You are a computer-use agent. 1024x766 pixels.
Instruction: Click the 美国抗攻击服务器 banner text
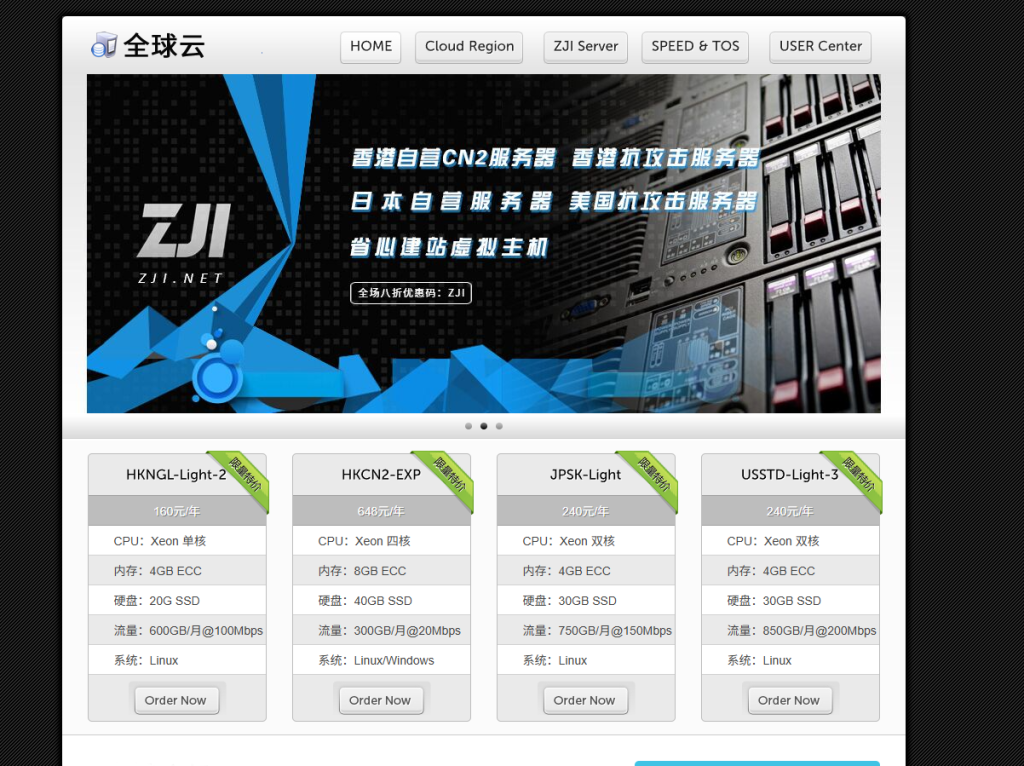pos(663,201)
